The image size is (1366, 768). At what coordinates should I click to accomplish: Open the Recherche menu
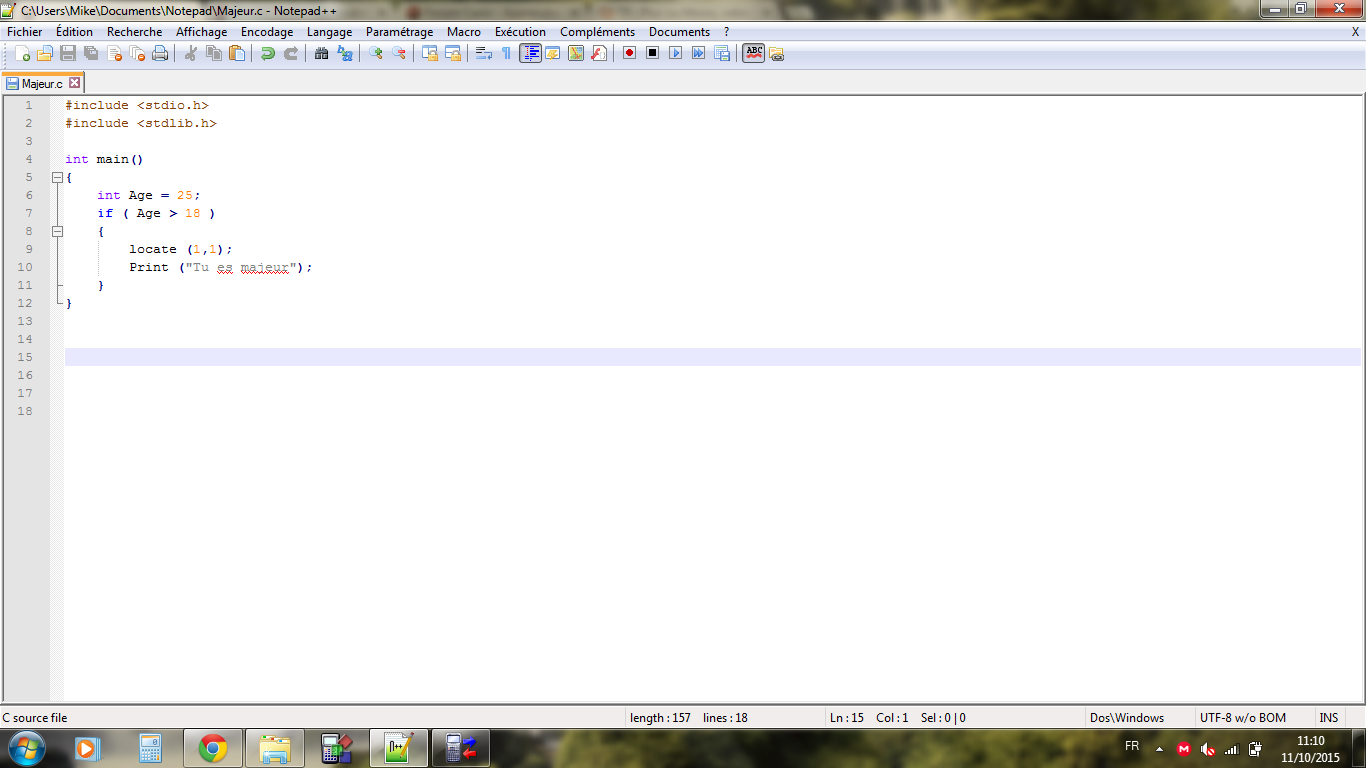point(135,32)
